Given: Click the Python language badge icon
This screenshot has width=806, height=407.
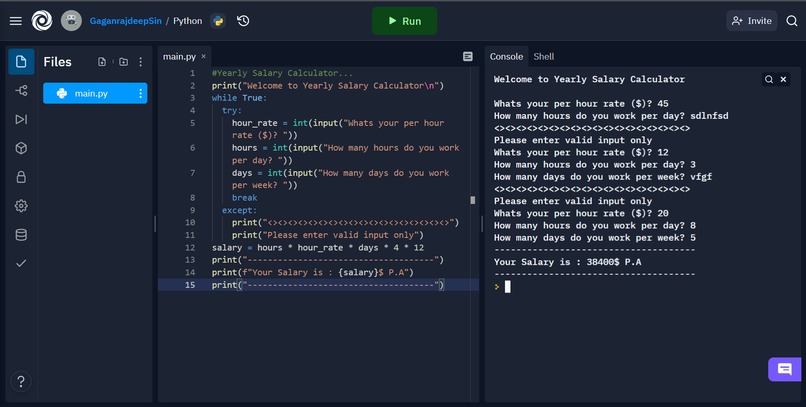Looking at the screenshot, I should [x=218, y=21].
